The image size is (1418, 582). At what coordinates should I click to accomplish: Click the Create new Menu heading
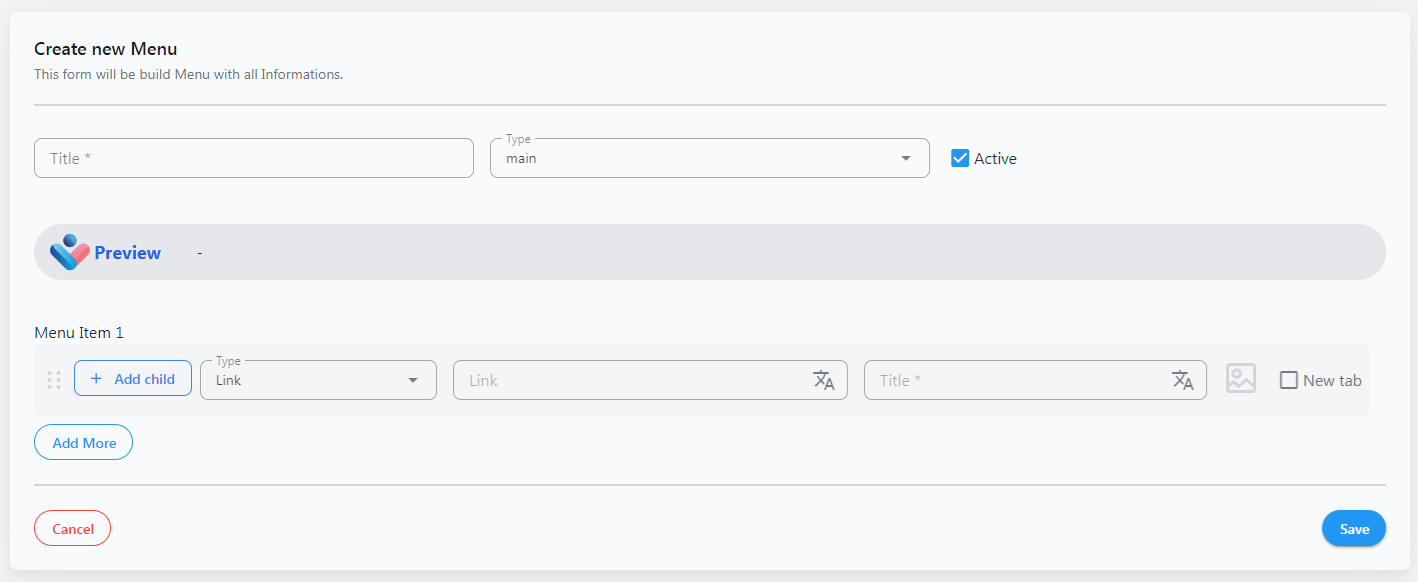click(106, 49)
